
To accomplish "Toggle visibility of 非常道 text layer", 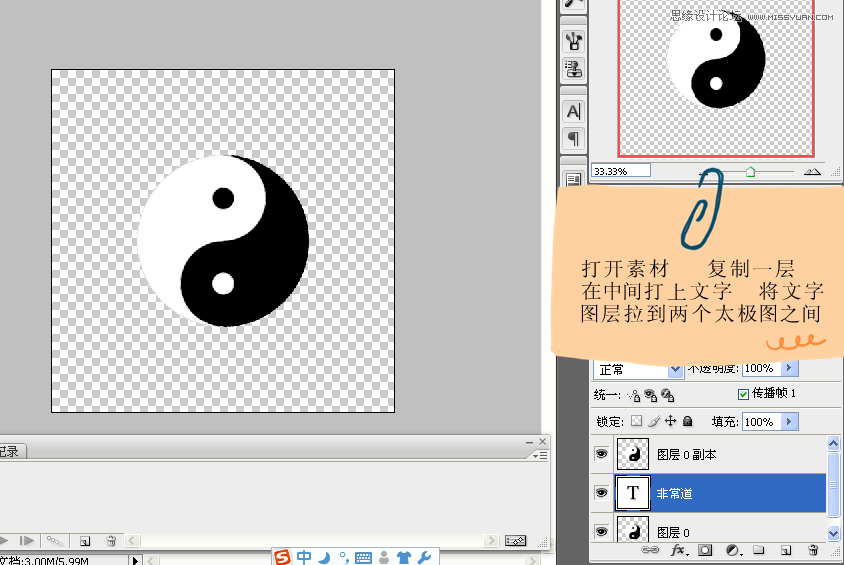I will [x=601, y=492].
